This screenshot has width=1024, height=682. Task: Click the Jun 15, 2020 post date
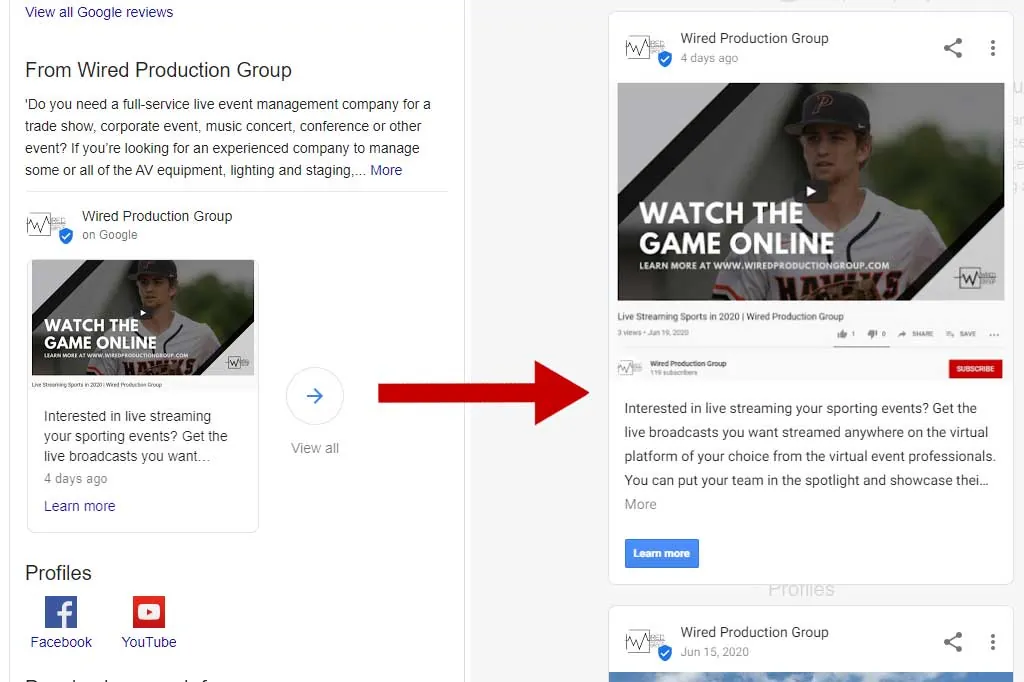[714, 652]
